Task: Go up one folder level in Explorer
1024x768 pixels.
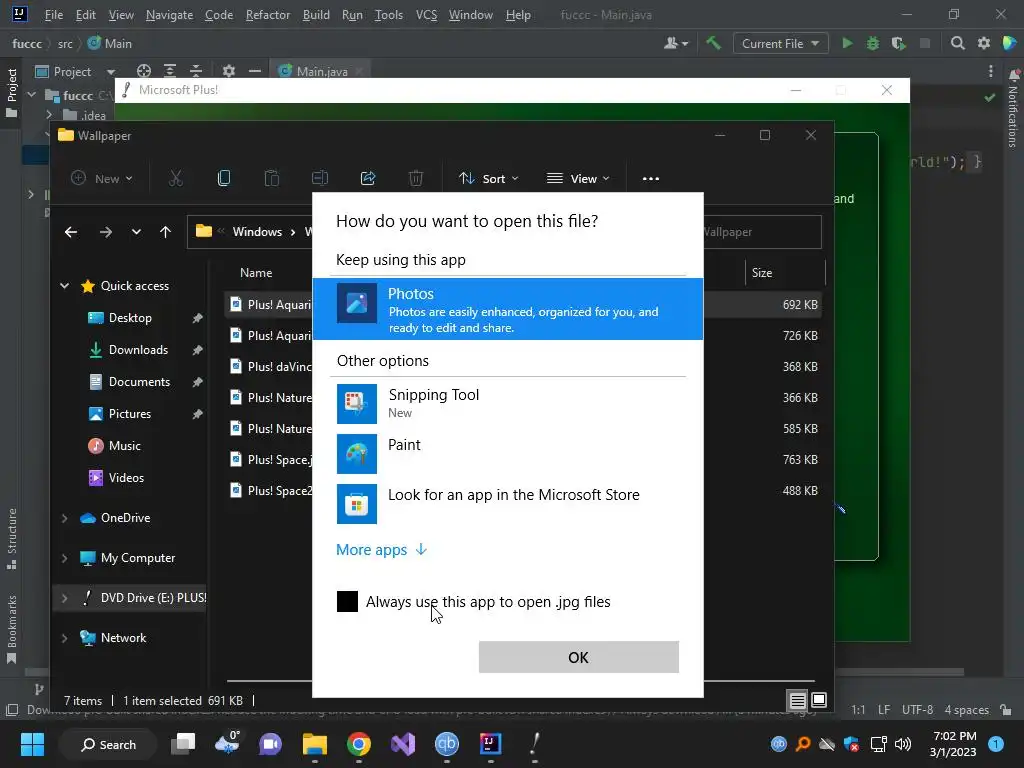Action: coord(165,232)
